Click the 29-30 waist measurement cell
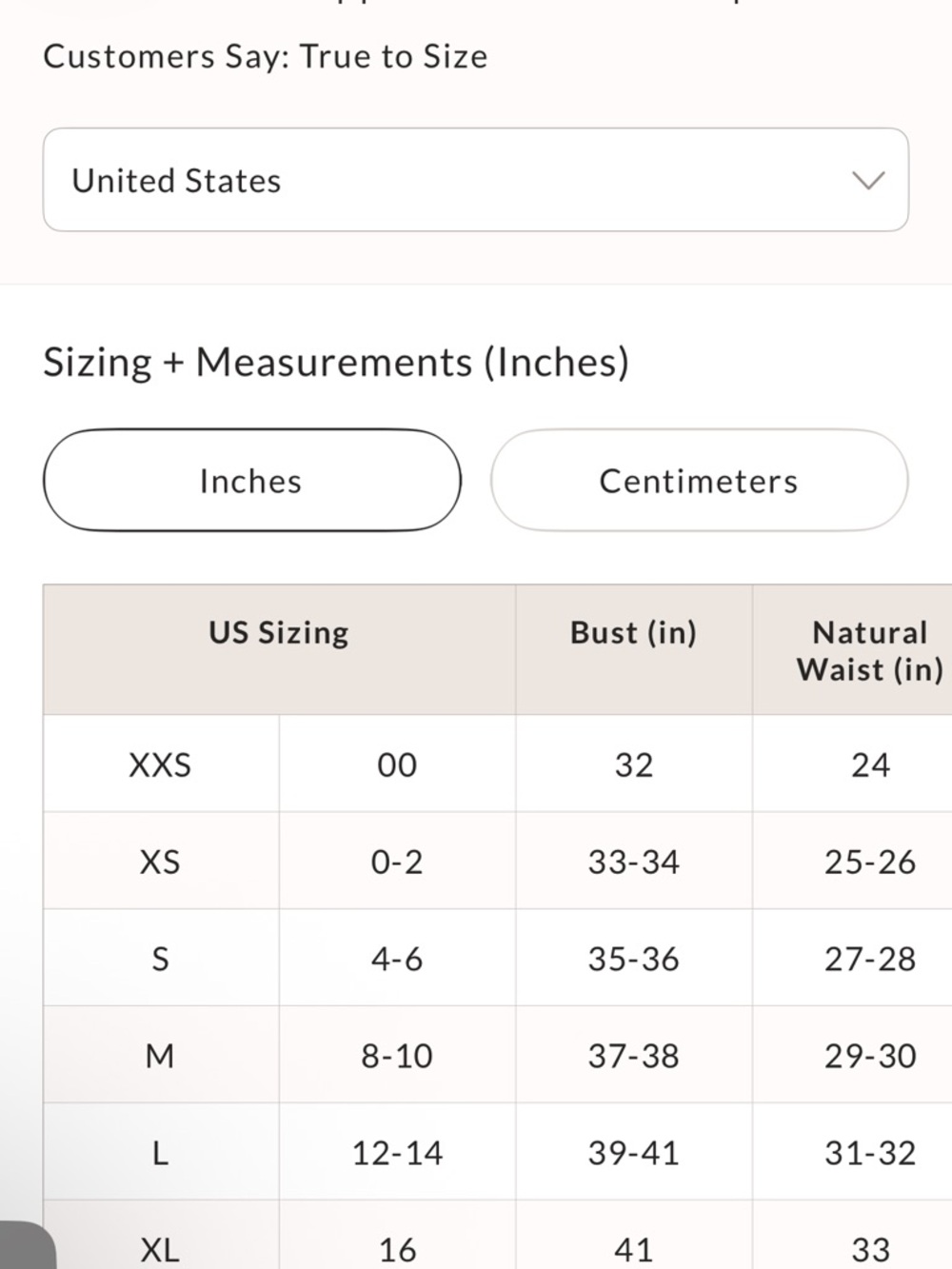The image size is (952, 1269). click(869, 1056)
